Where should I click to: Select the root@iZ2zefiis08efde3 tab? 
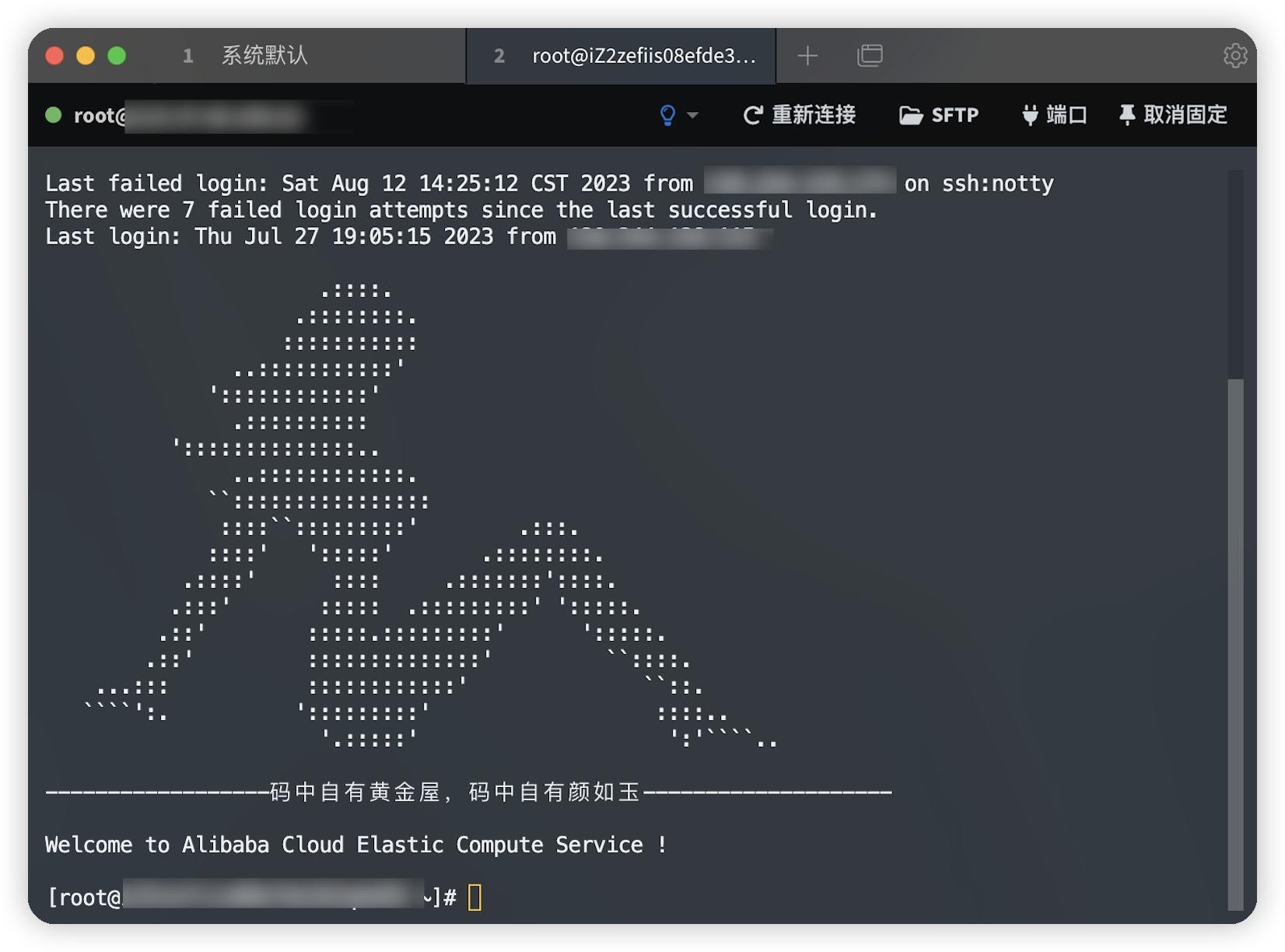pos(642,55)
